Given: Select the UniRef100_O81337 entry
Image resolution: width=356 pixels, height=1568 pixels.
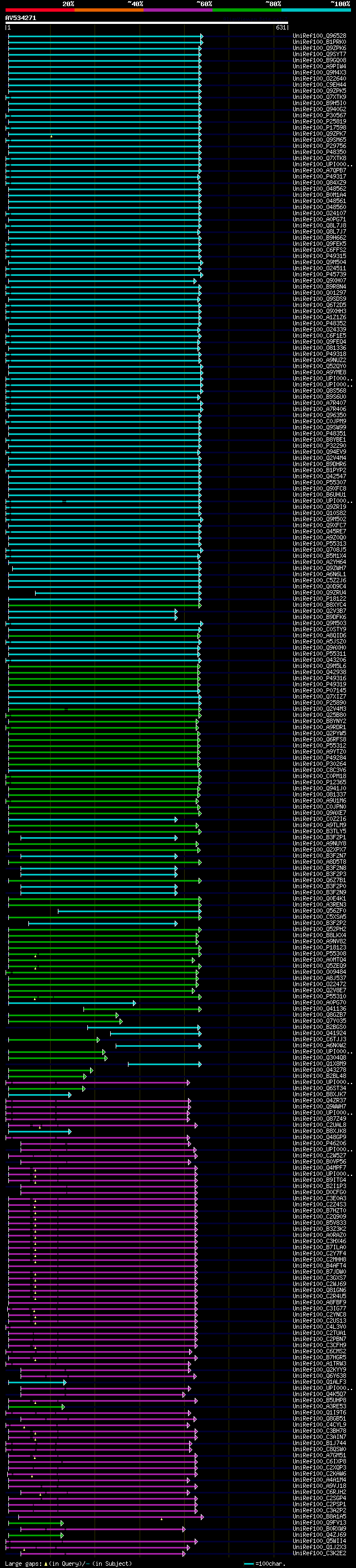Looking at the screenshot, I should click(x=319, y=794).
